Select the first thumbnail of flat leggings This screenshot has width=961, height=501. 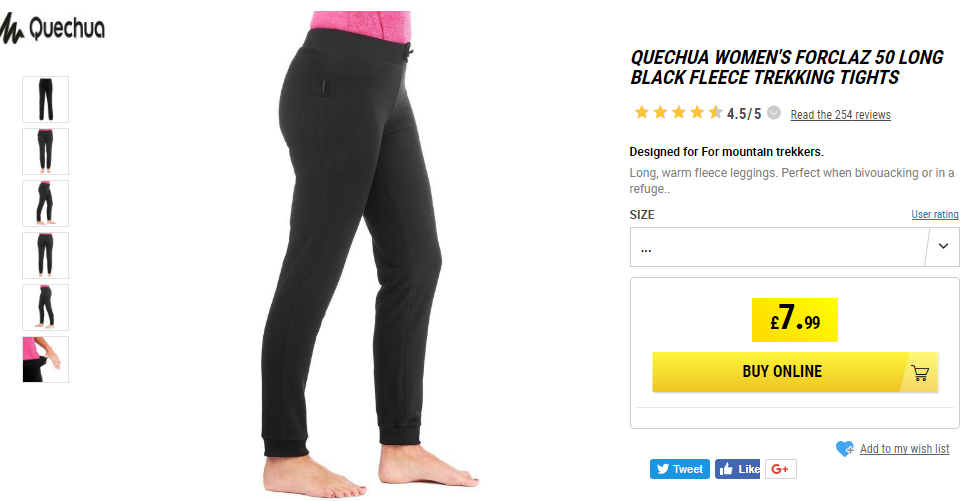tap(45, 99)
